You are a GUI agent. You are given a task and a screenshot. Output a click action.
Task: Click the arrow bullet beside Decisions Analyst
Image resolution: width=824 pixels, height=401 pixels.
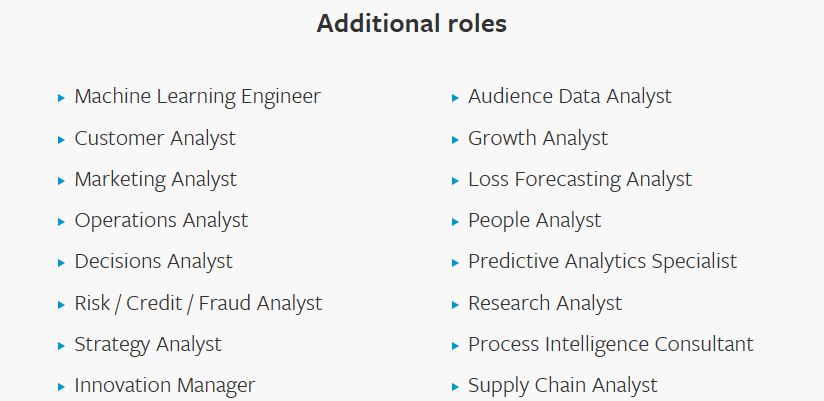click(61, 263)
